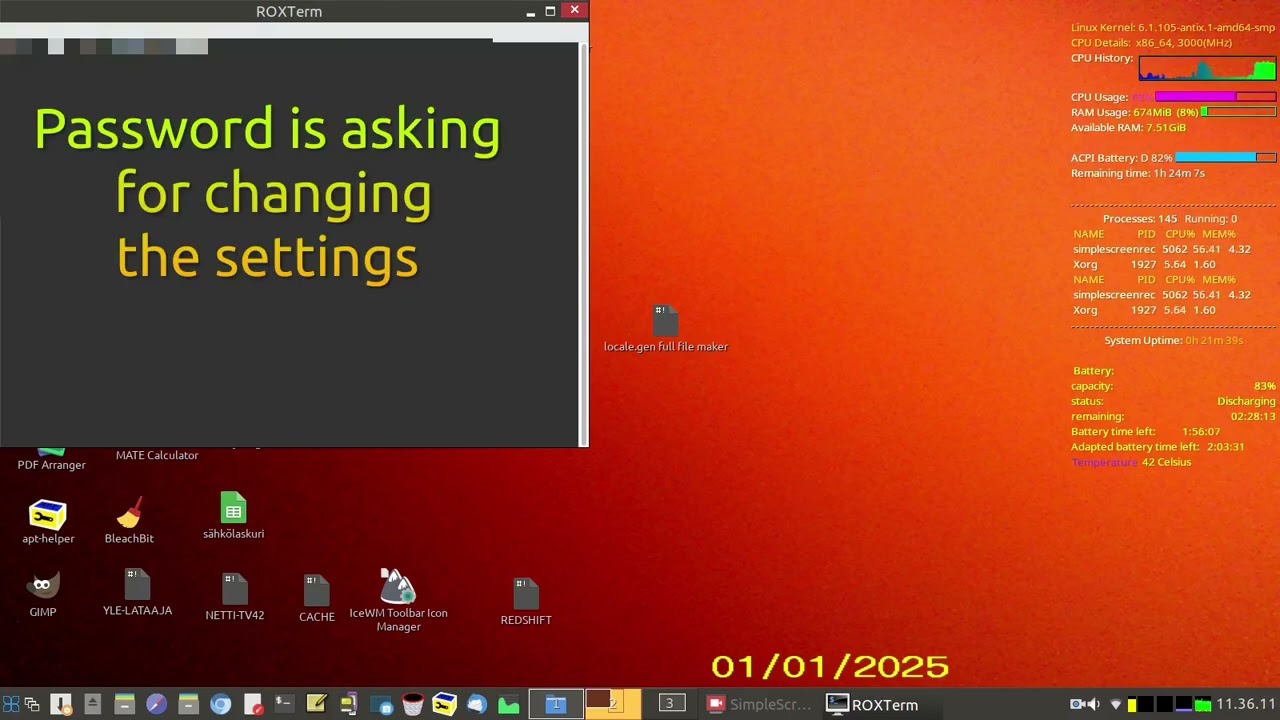Switch to workspace 2 in taskbar
This screenshot has width=1280, height=720.
coord(613,704)
